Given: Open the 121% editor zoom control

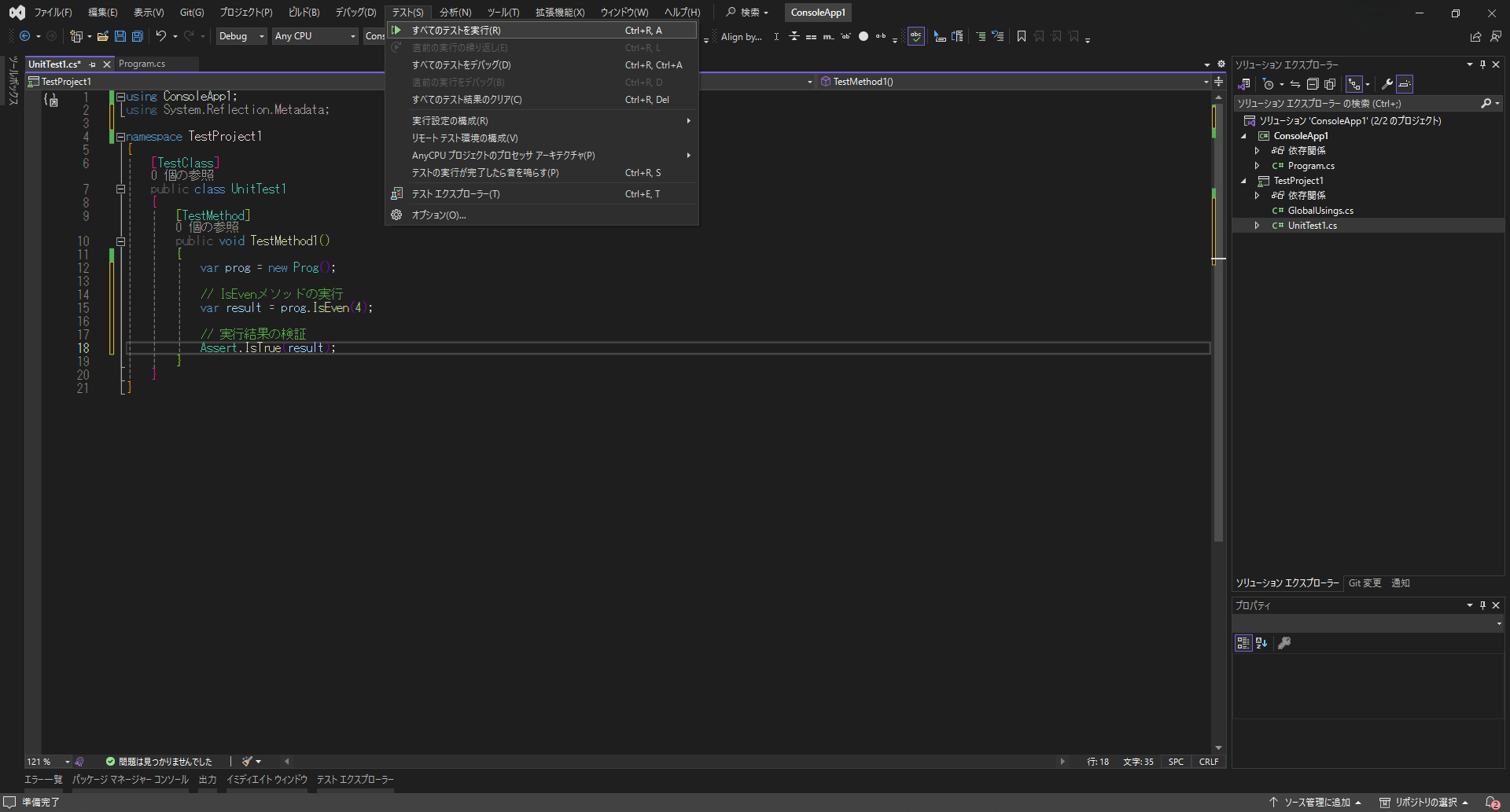Looking at the screenshot, I should (x=43, y=761).
